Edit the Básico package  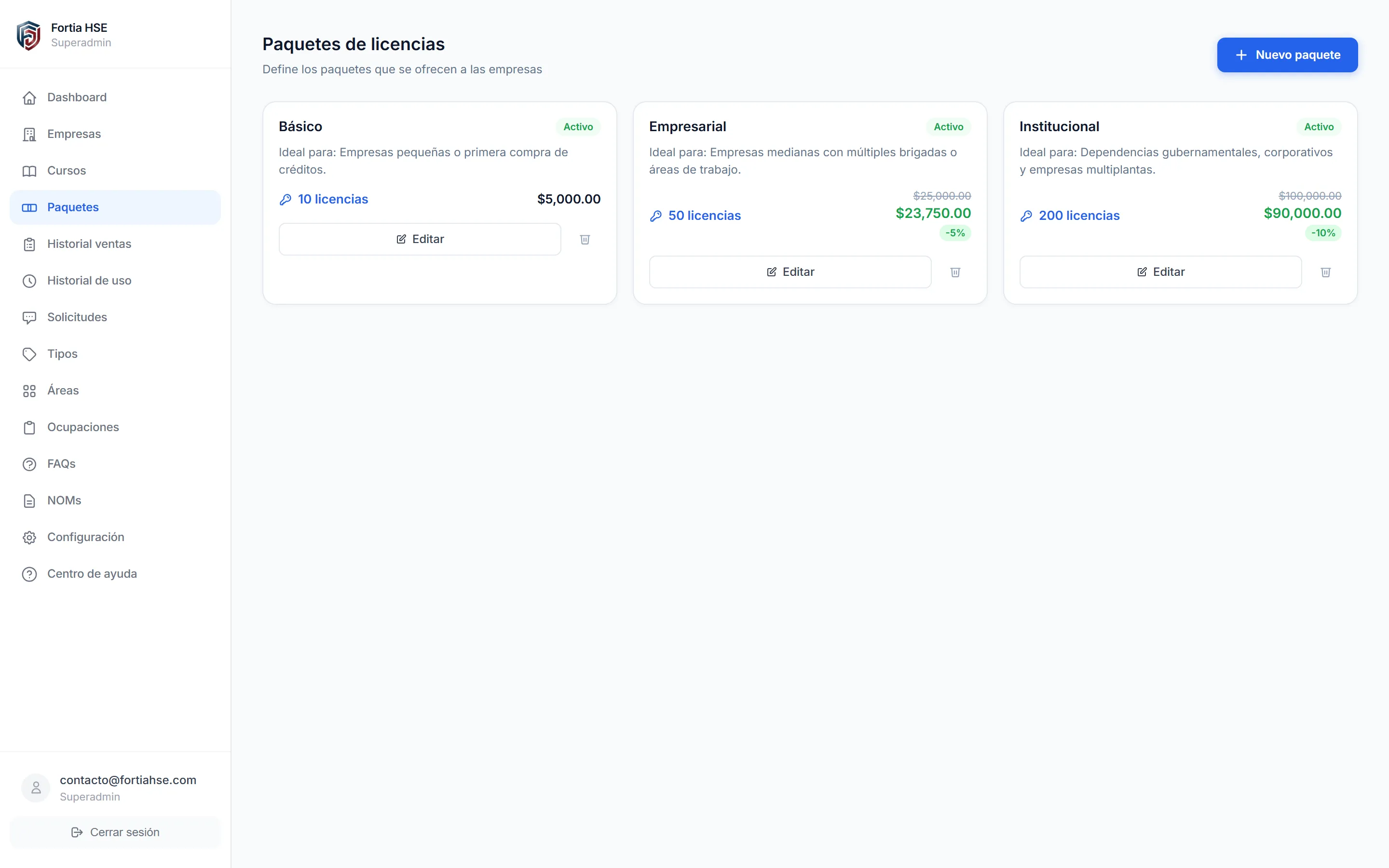(420, 239)
